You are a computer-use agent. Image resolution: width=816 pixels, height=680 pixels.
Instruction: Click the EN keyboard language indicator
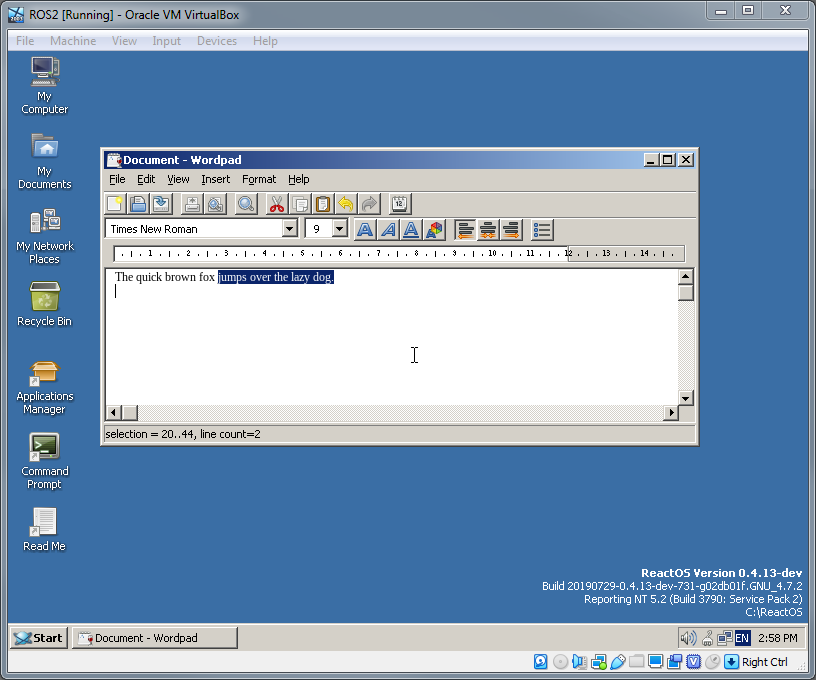(x=742, y=638)
